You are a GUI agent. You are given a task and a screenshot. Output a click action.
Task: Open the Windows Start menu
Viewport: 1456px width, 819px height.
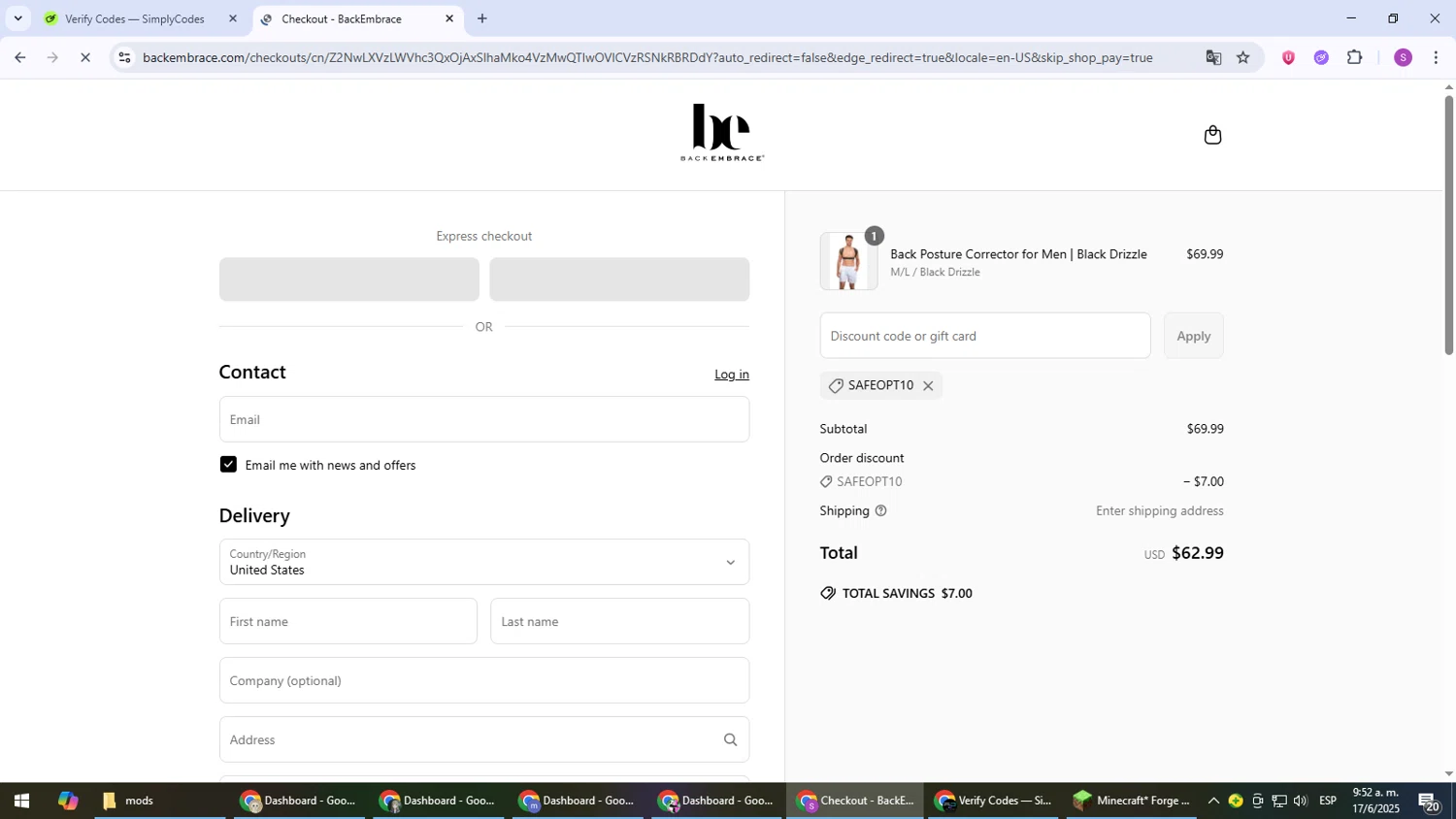pyautogui.click(x=20, y=802)
